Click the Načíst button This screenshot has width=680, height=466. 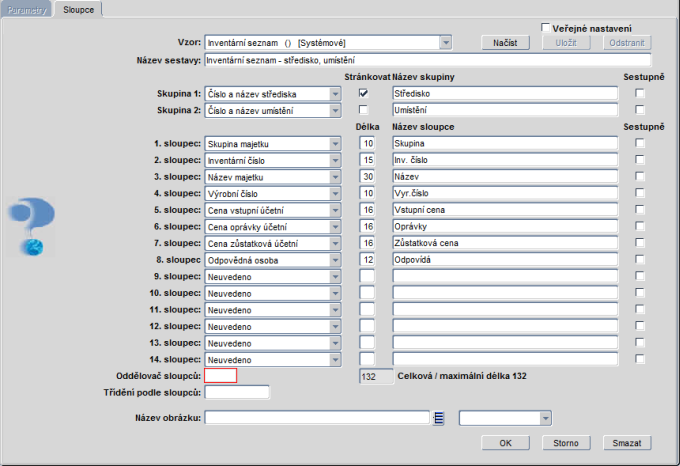[505, 43]
